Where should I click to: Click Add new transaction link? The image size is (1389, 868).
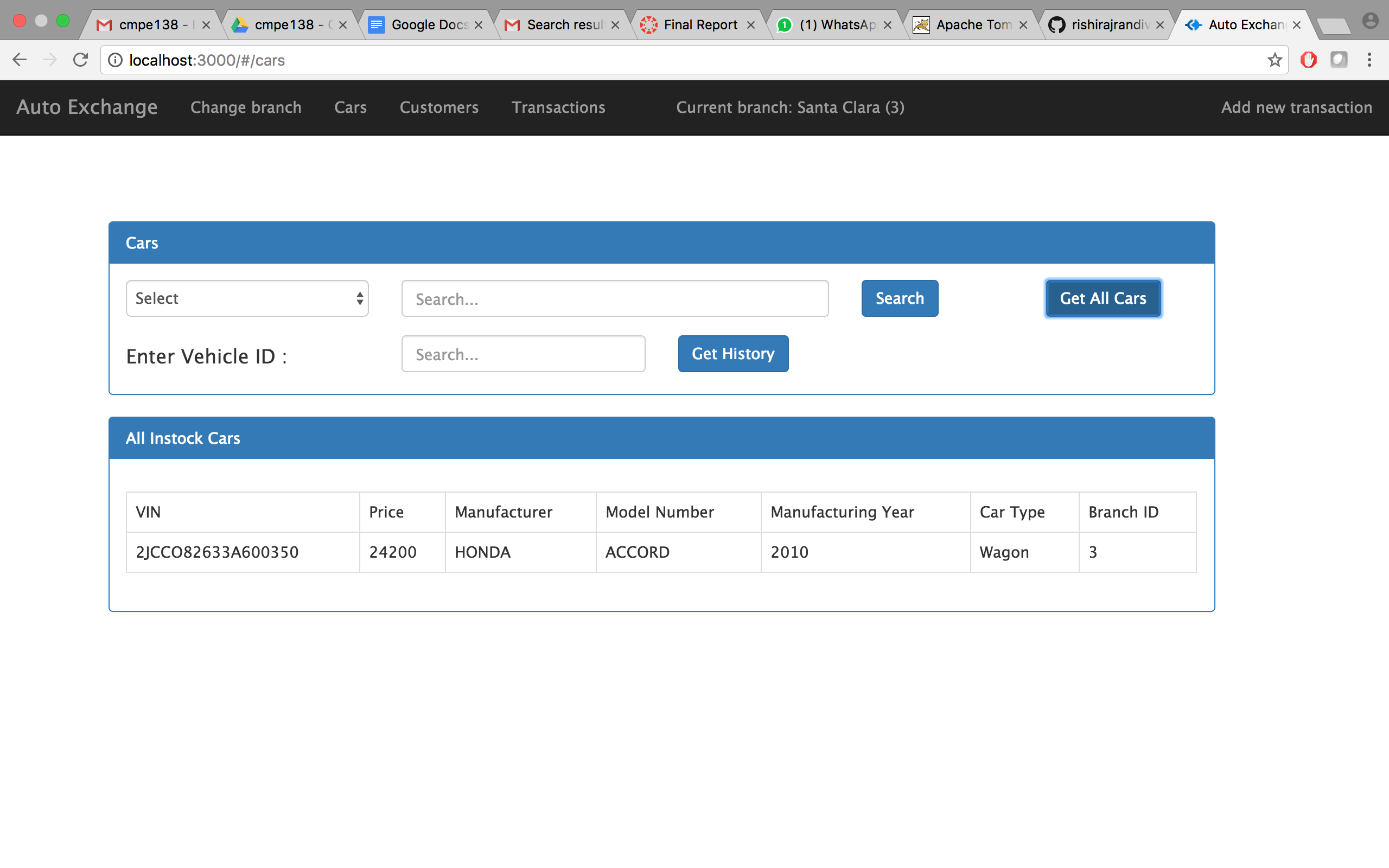point(1296,107)
